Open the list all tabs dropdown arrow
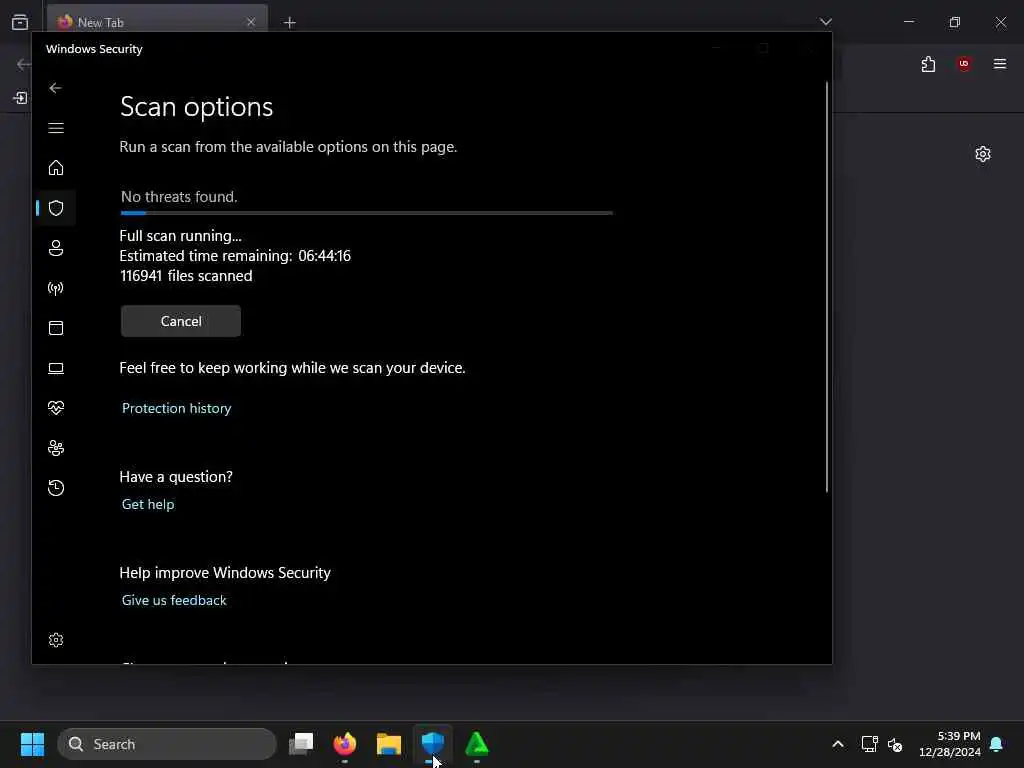This screenshot has width=1024, height=768. [826, 22]
